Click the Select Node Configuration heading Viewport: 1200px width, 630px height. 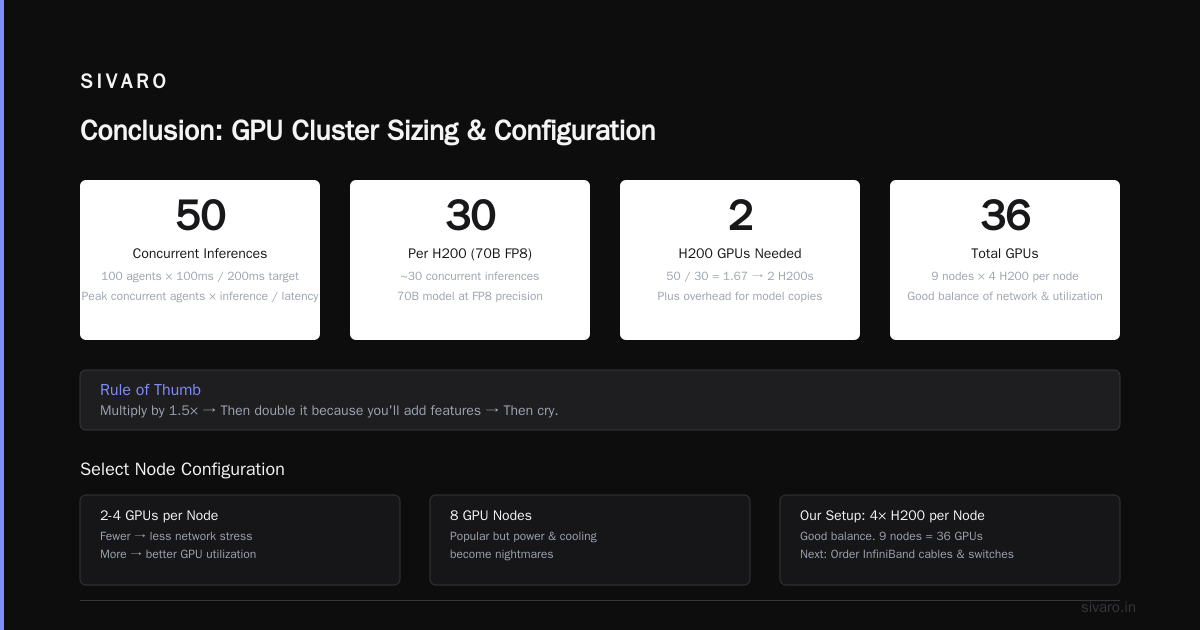pos(182,470)
